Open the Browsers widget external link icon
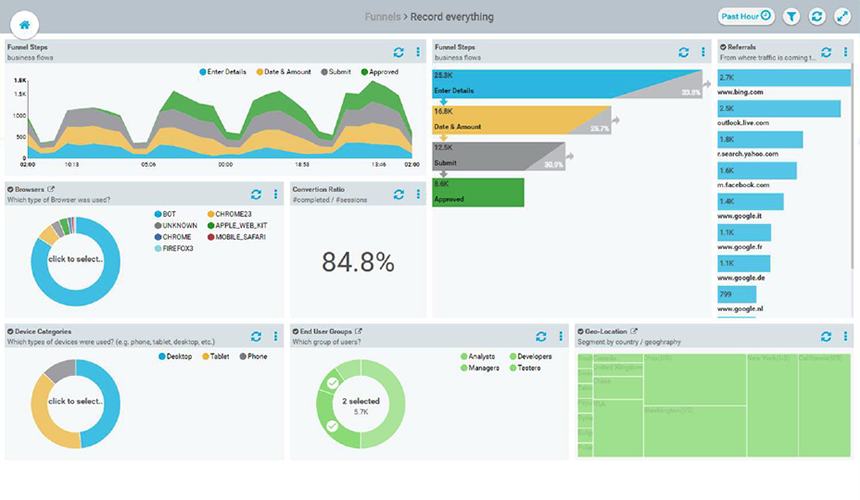 click(x=51, y=189)
